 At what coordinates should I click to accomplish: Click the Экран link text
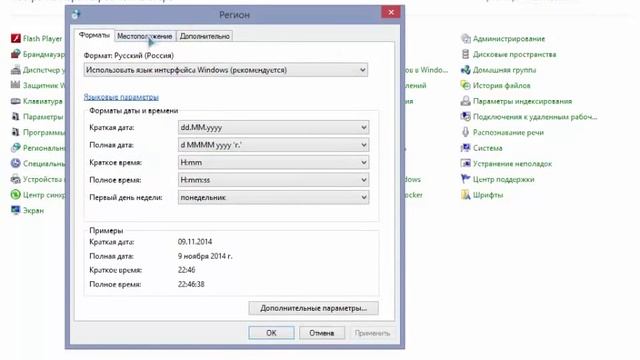[x=33, y=211]
